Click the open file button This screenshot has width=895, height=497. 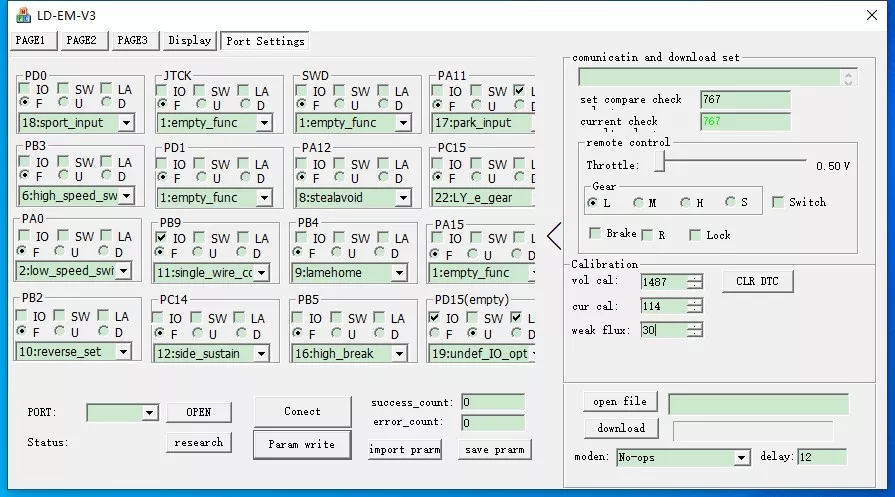[x=620, y=402]
